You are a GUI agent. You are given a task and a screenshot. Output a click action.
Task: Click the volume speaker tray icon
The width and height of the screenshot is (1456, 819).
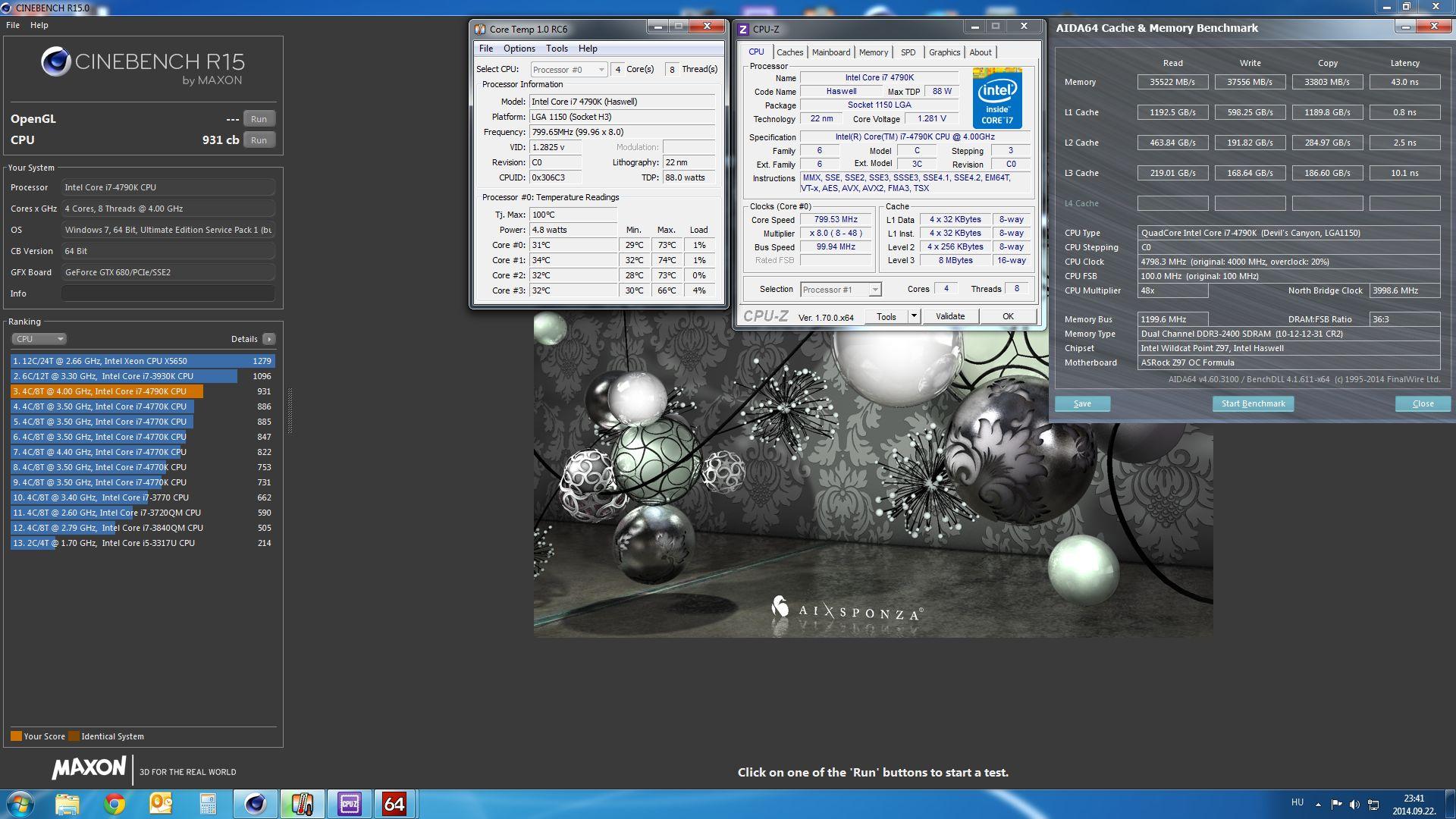click(1354, 804)
